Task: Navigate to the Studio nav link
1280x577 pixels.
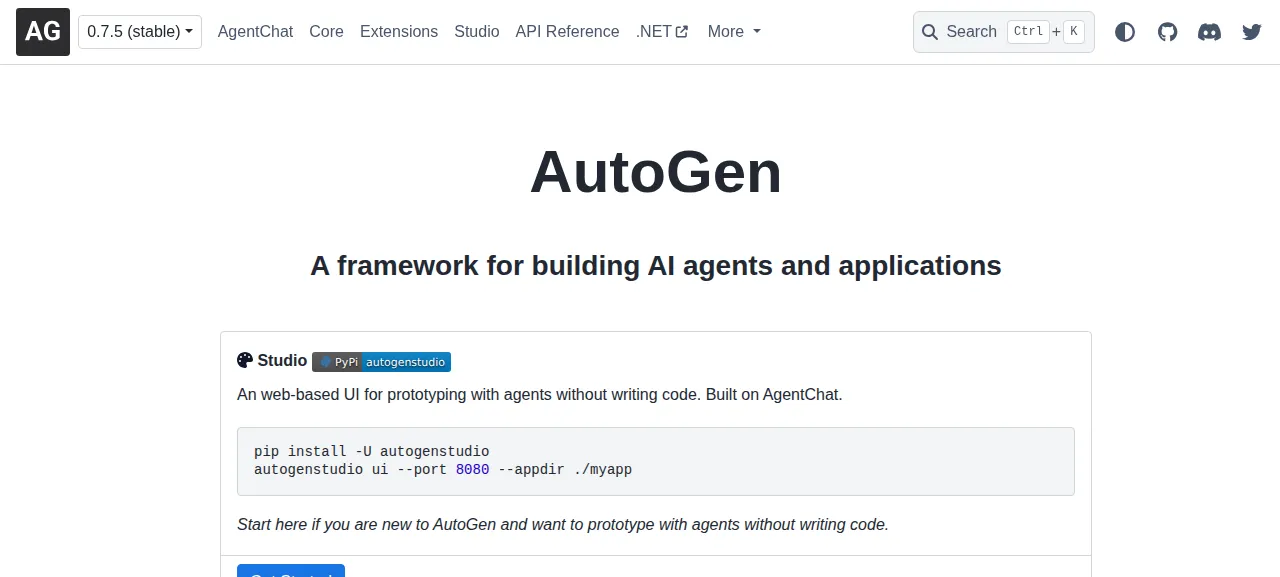Action: (x=477, y=32)
